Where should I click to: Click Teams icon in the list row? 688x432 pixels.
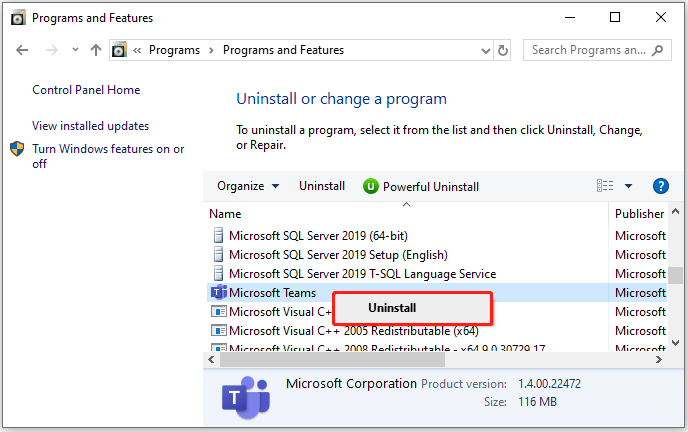(219, 292)
